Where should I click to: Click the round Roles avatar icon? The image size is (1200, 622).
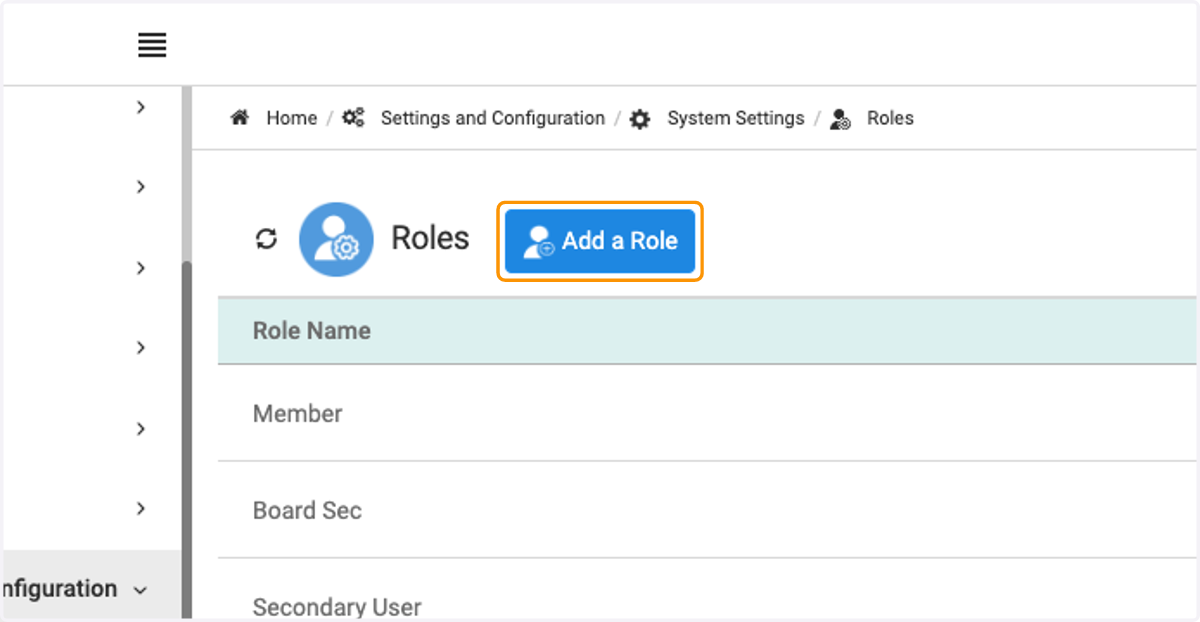tap(336, 239)
